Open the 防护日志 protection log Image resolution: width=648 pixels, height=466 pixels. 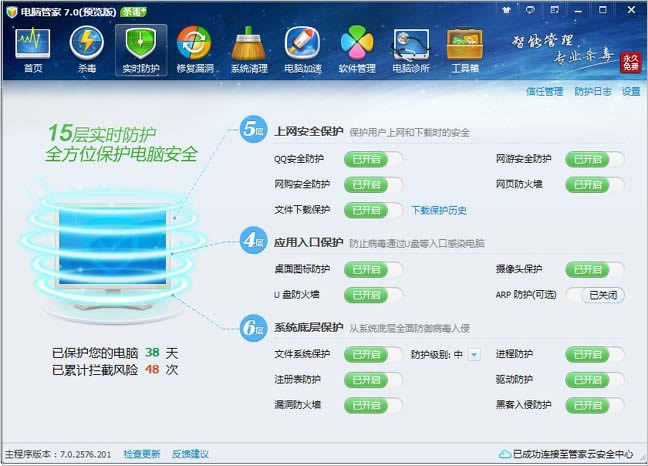point(593,91)
